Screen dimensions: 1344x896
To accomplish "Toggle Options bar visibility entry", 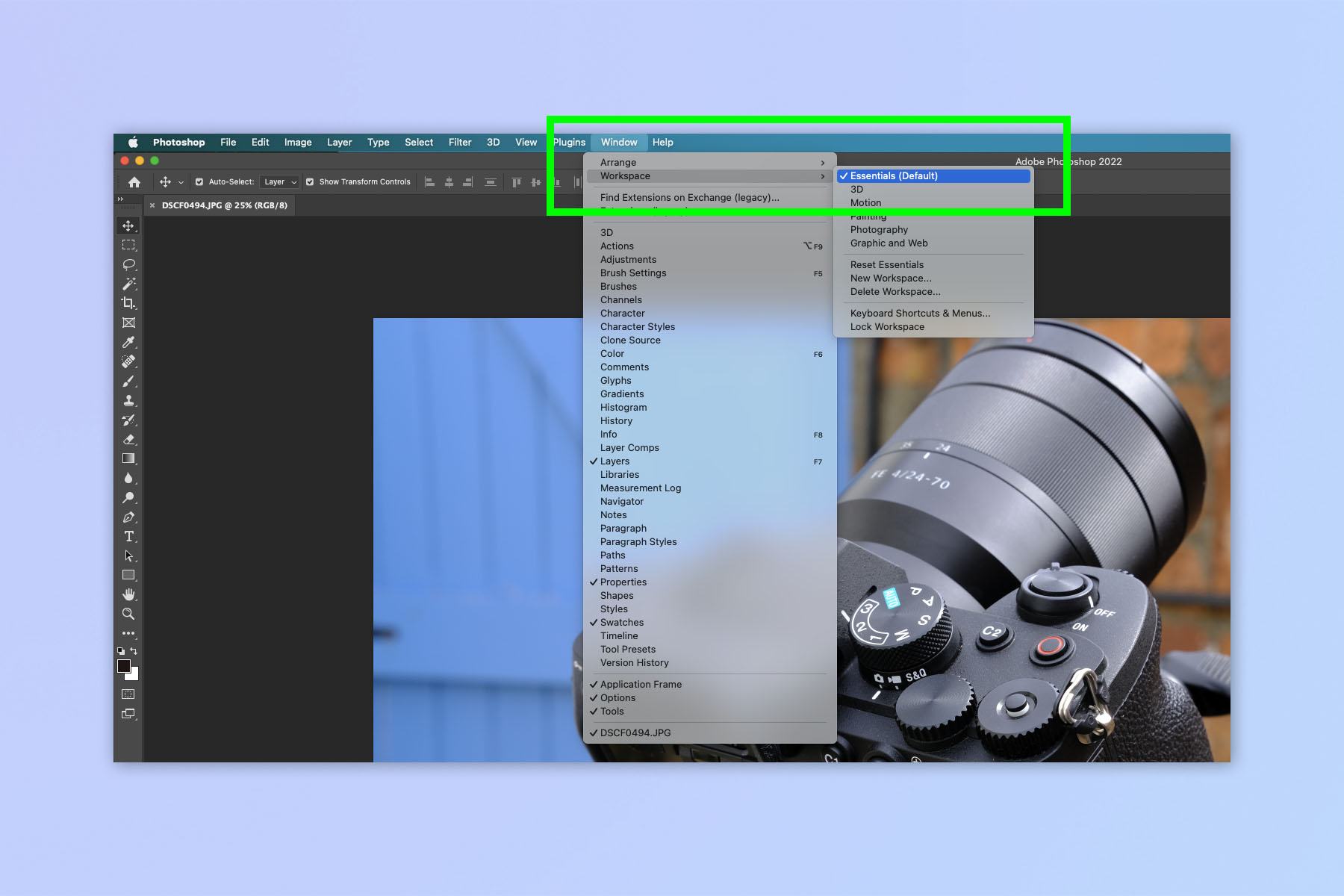I will 709,698.
